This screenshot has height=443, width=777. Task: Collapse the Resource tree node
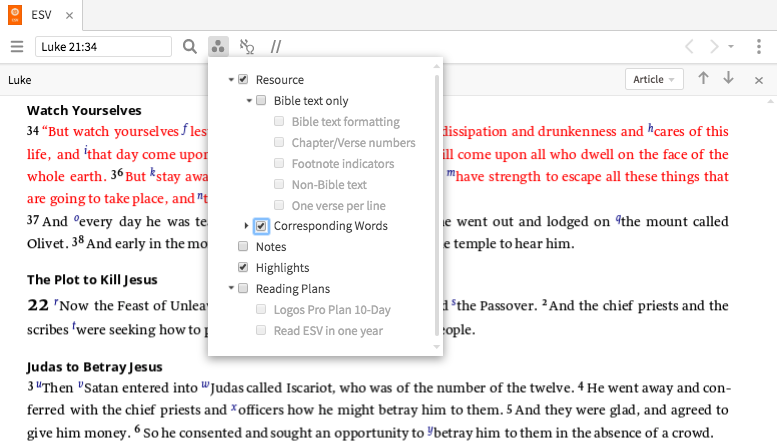[x=231, y=79]
